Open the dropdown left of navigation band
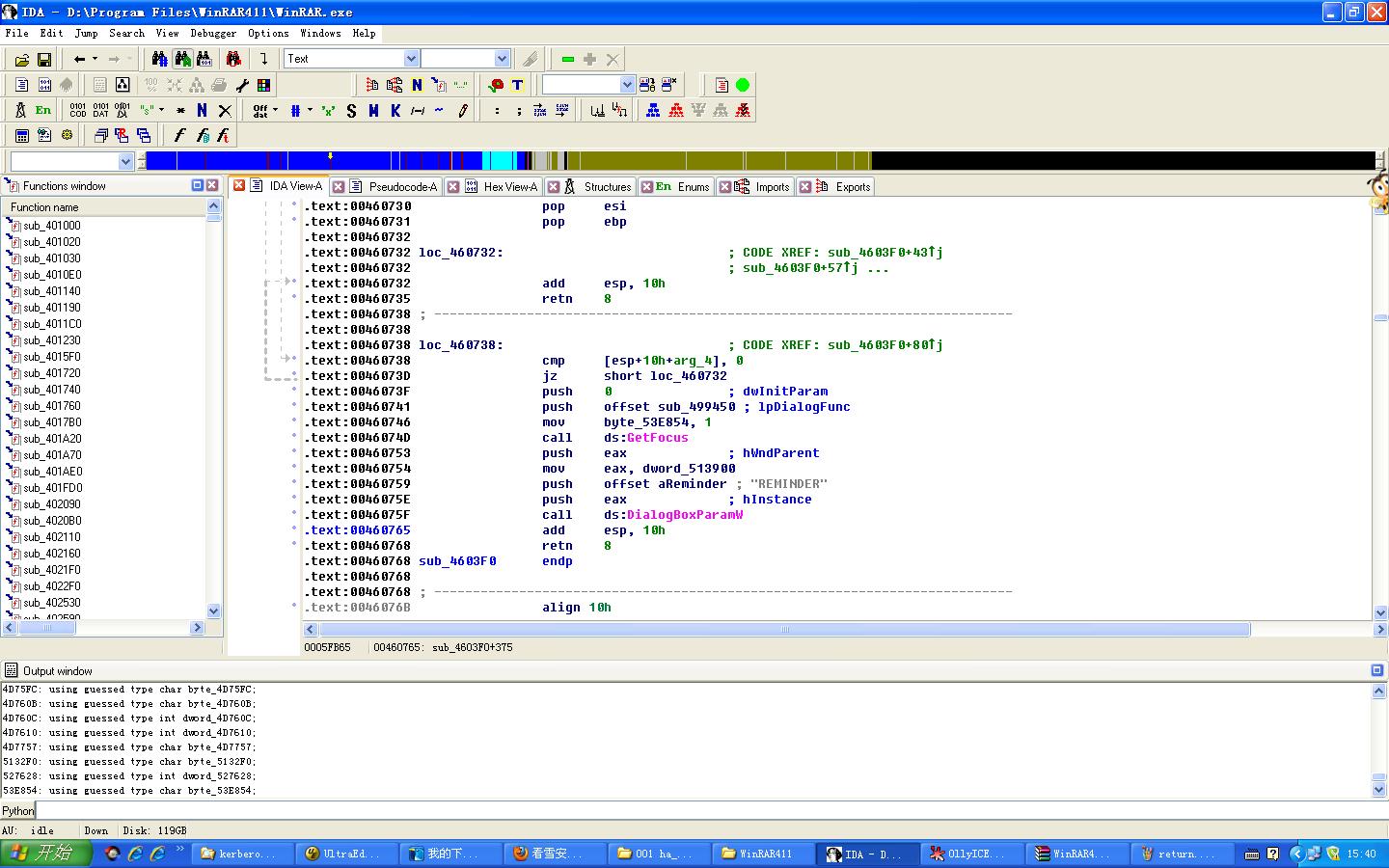The width and height of the screenshot is (1389, 868). 125,162
